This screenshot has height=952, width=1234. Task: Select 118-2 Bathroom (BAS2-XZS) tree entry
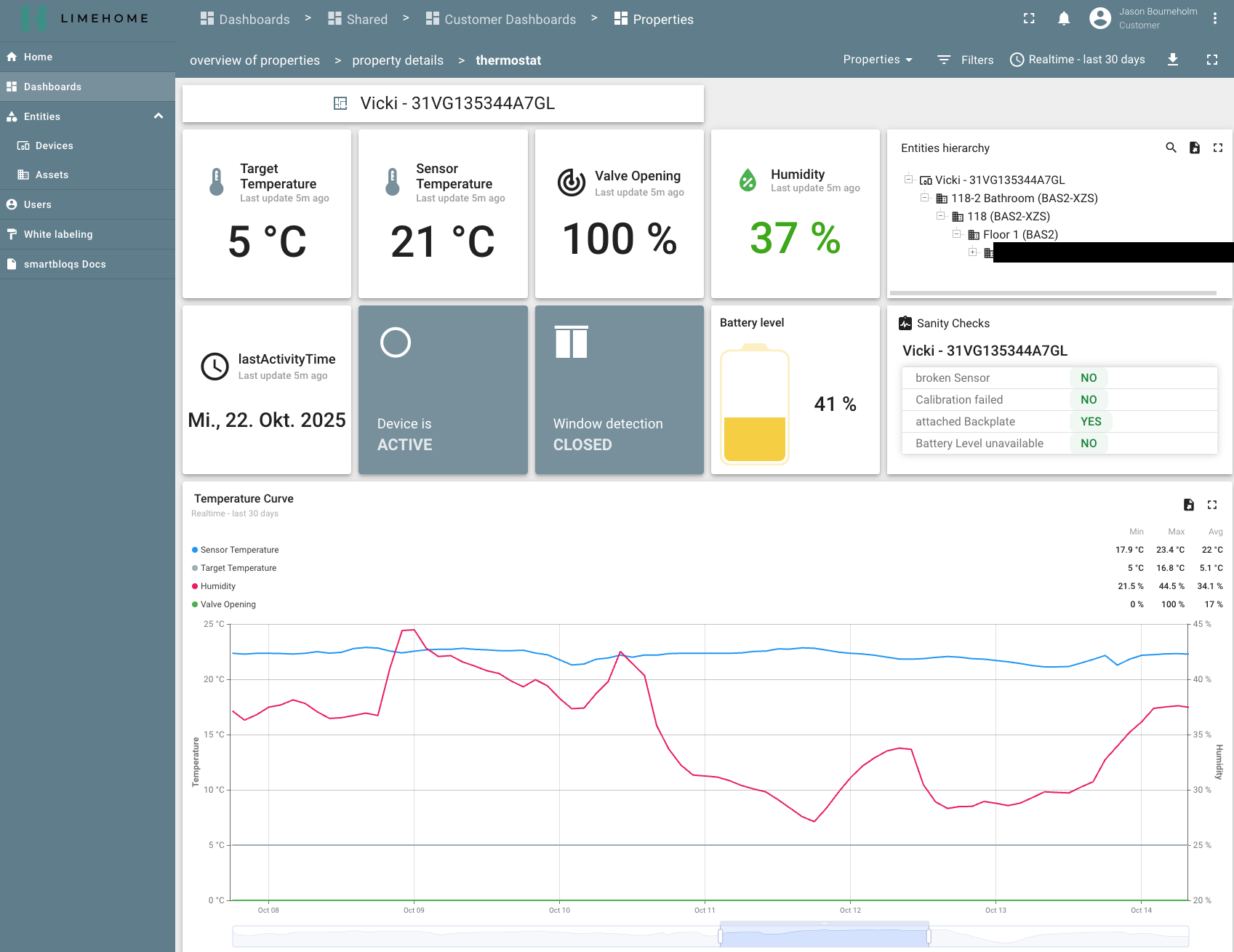point(1024,198)
